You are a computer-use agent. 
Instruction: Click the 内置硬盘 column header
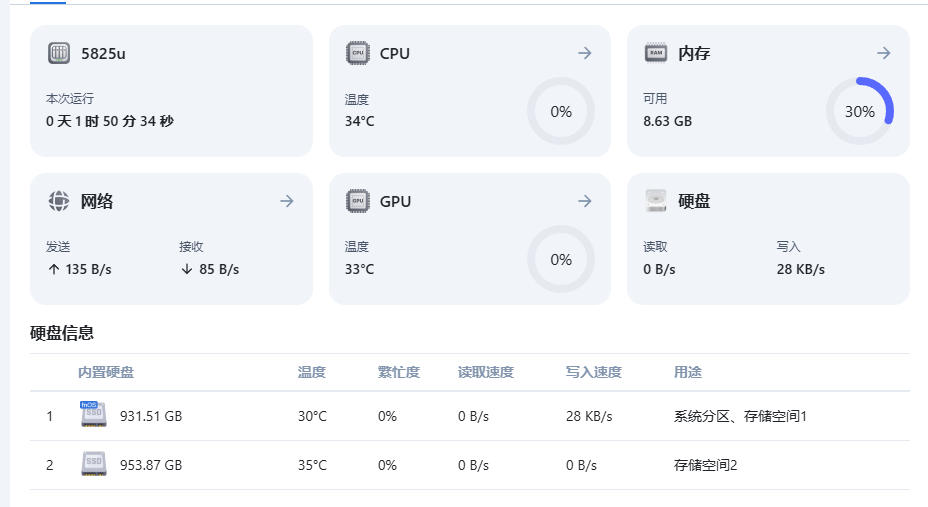click(x=106, y=372)
